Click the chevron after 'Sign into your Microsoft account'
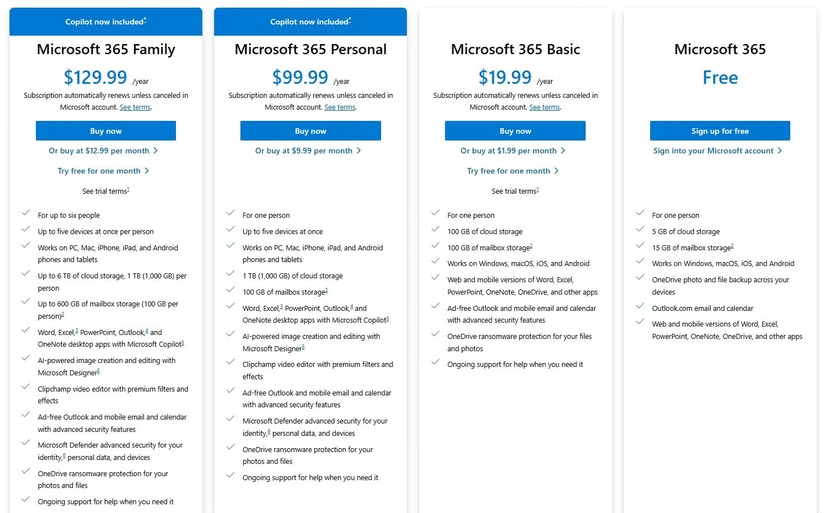 tap(780, 151)
